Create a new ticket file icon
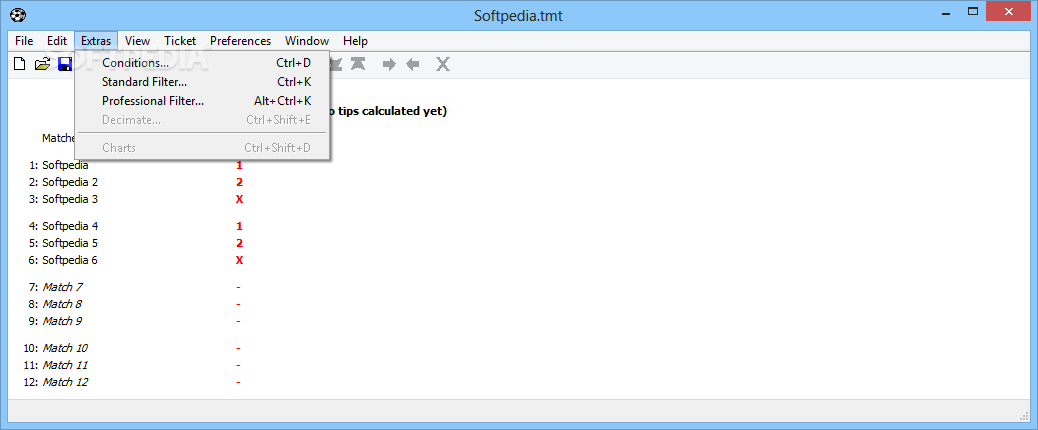Screen dimensions: 1038x430 pos(20,64)
